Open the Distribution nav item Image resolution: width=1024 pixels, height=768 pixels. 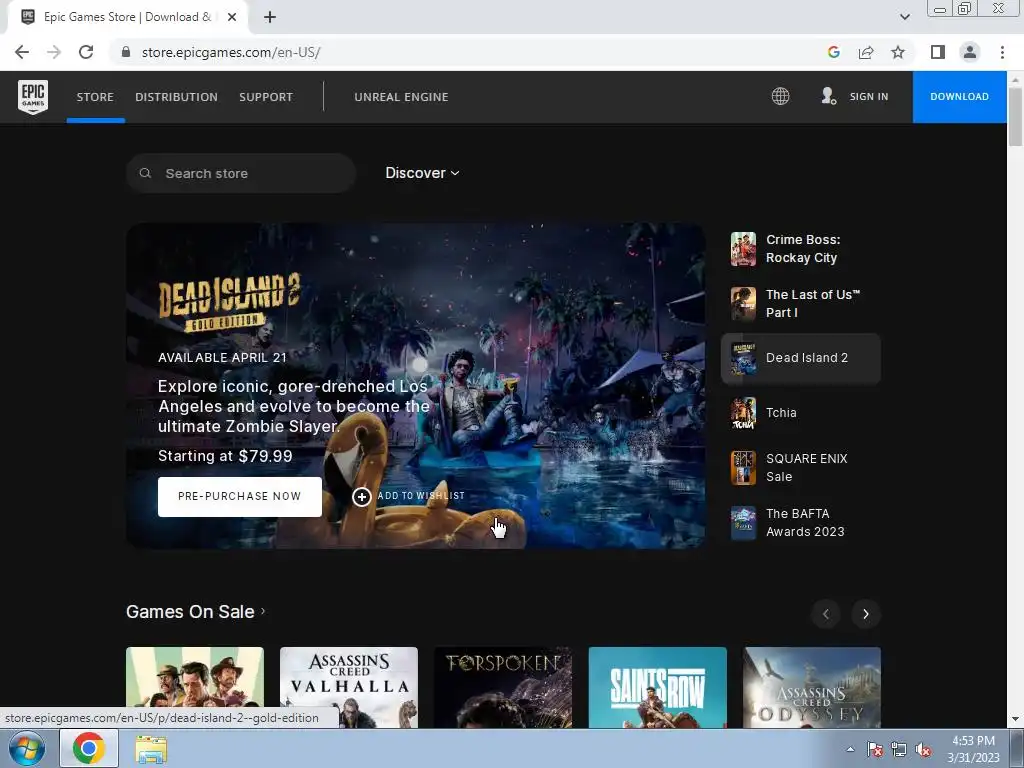click(x=176, y=97)
